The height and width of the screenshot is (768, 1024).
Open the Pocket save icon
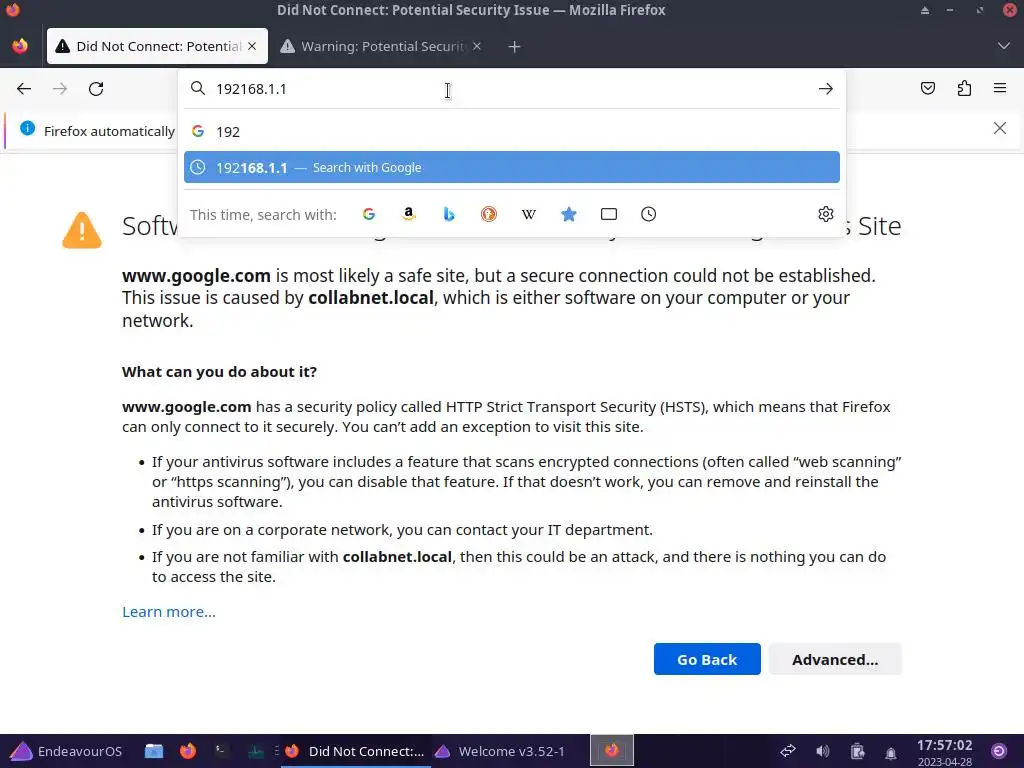927,88
